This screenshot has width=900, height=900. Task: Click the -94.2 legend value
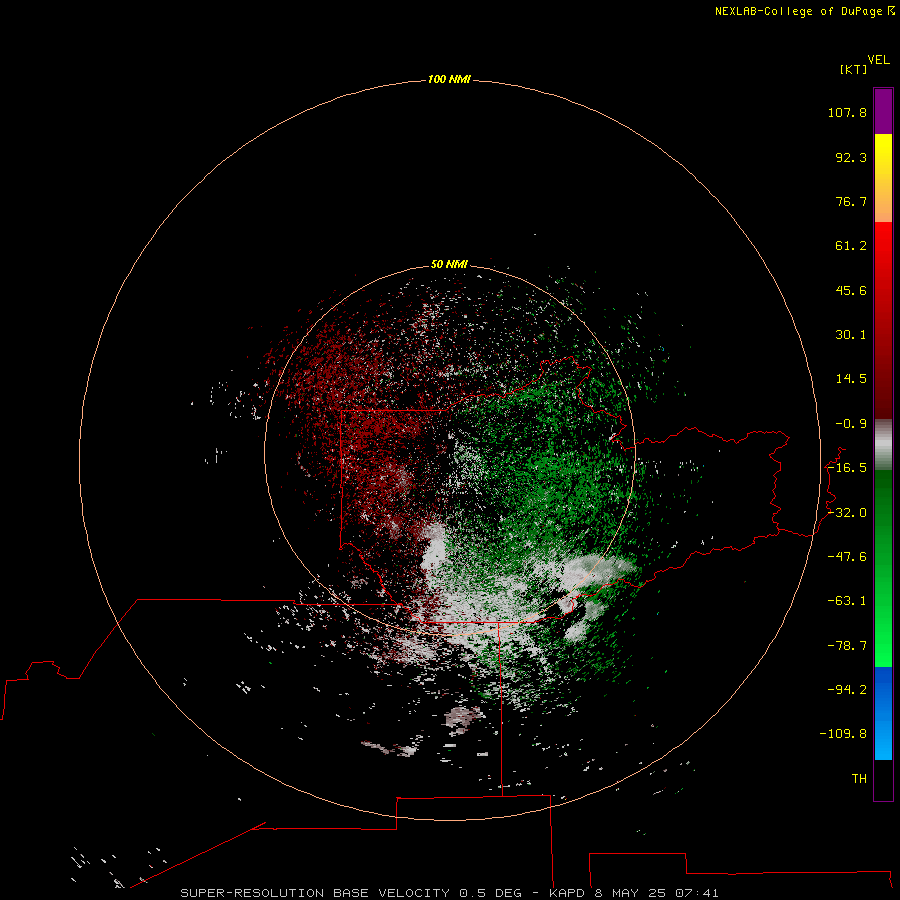tap(847, 689)
